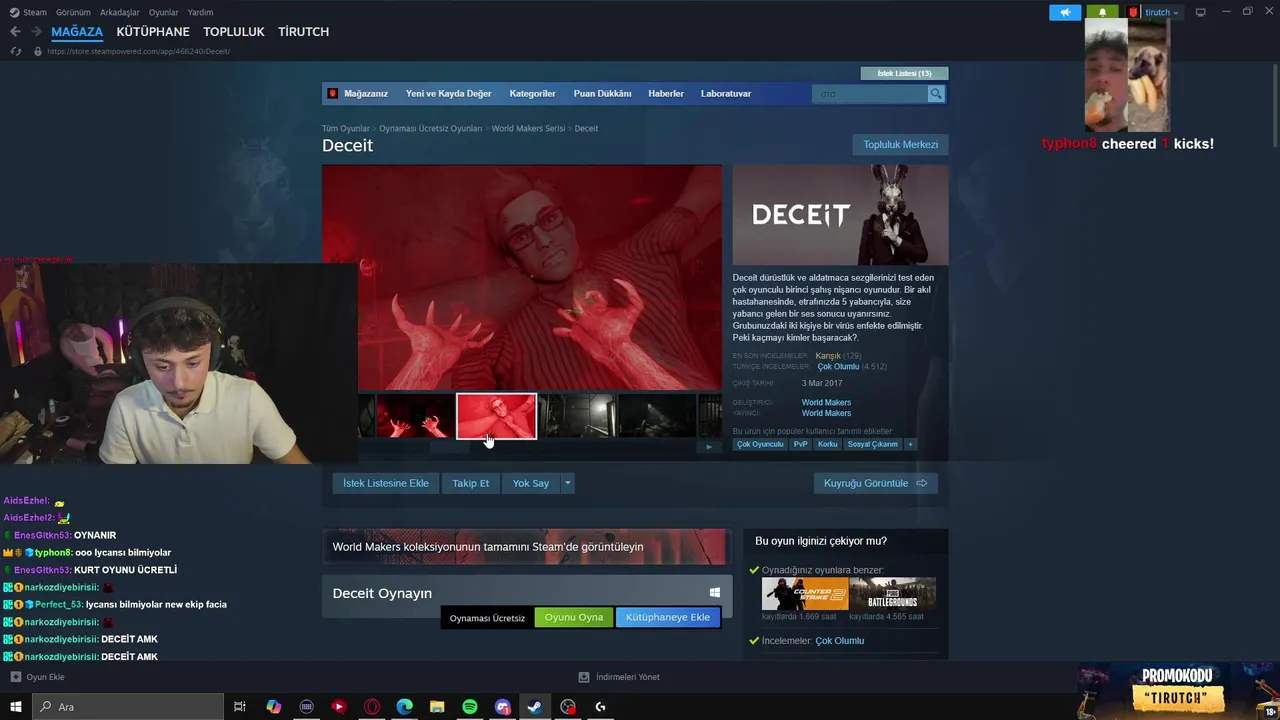Go to the MAĞAZA tab
Screen dimensions: 1280x720
point(77,32)
